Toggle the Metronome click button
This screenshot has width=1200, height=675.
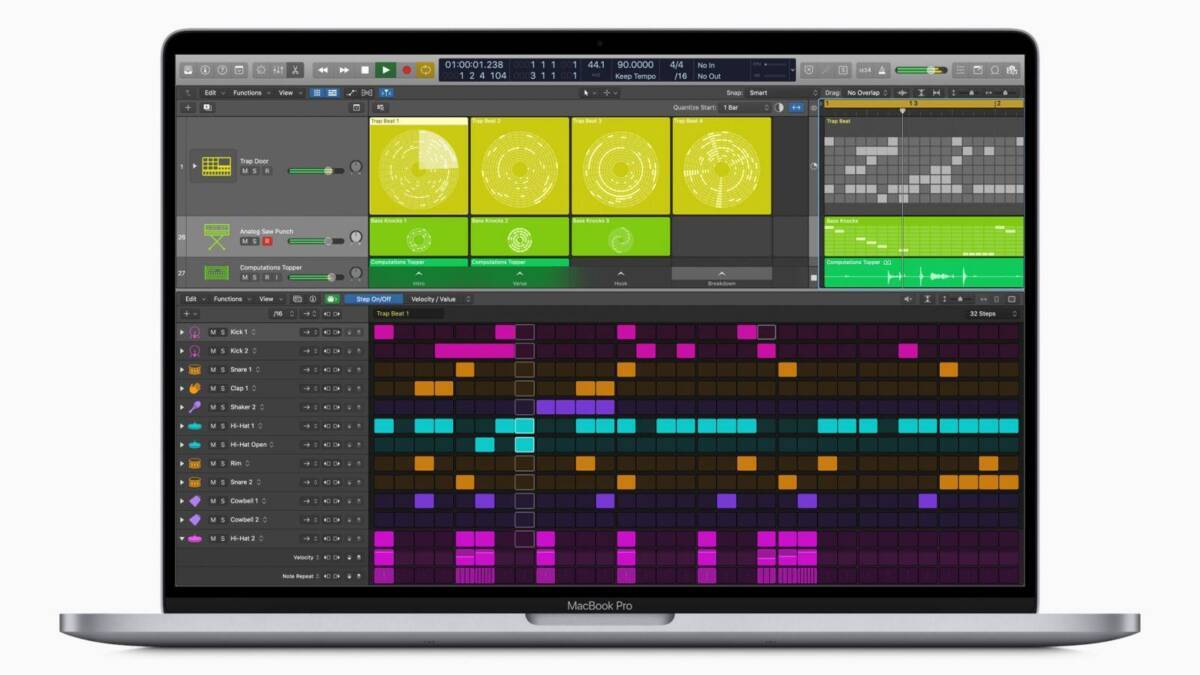tap(882, 70)
